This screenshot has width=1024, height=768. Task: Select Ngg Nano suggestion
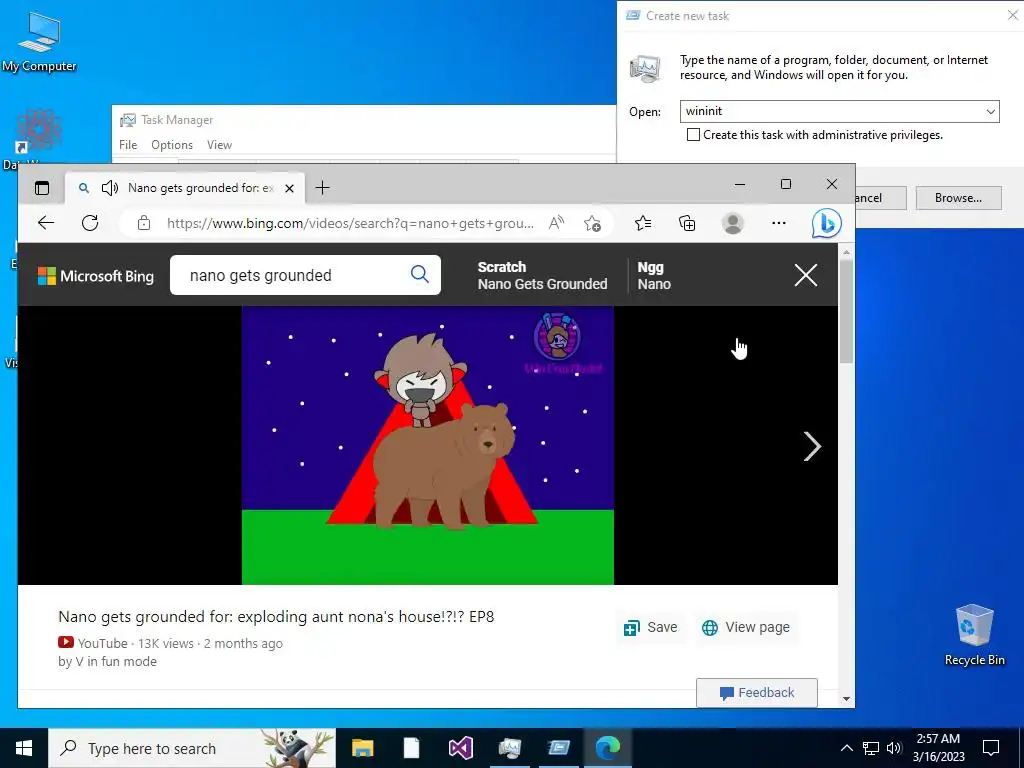click(x=654, y=276)
